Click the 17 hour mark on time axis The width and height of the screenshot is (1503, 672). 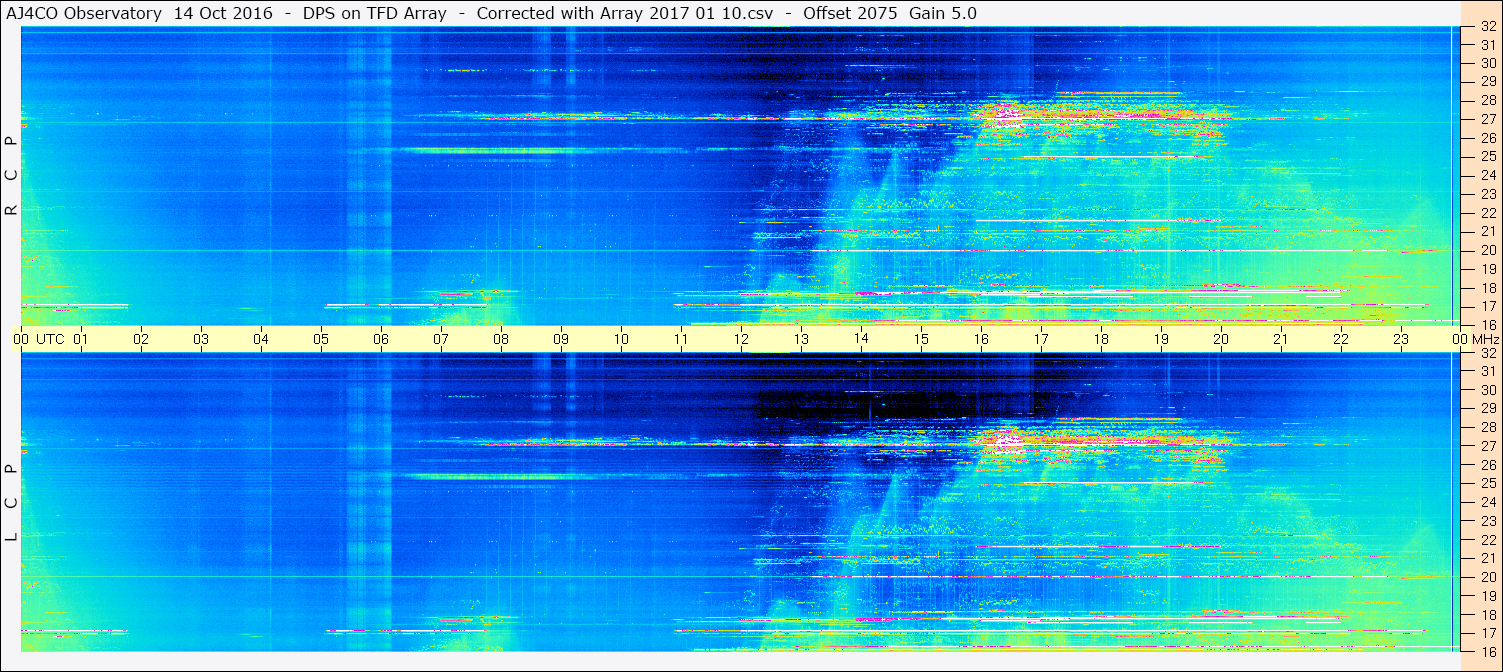(x=1041, y=339)
